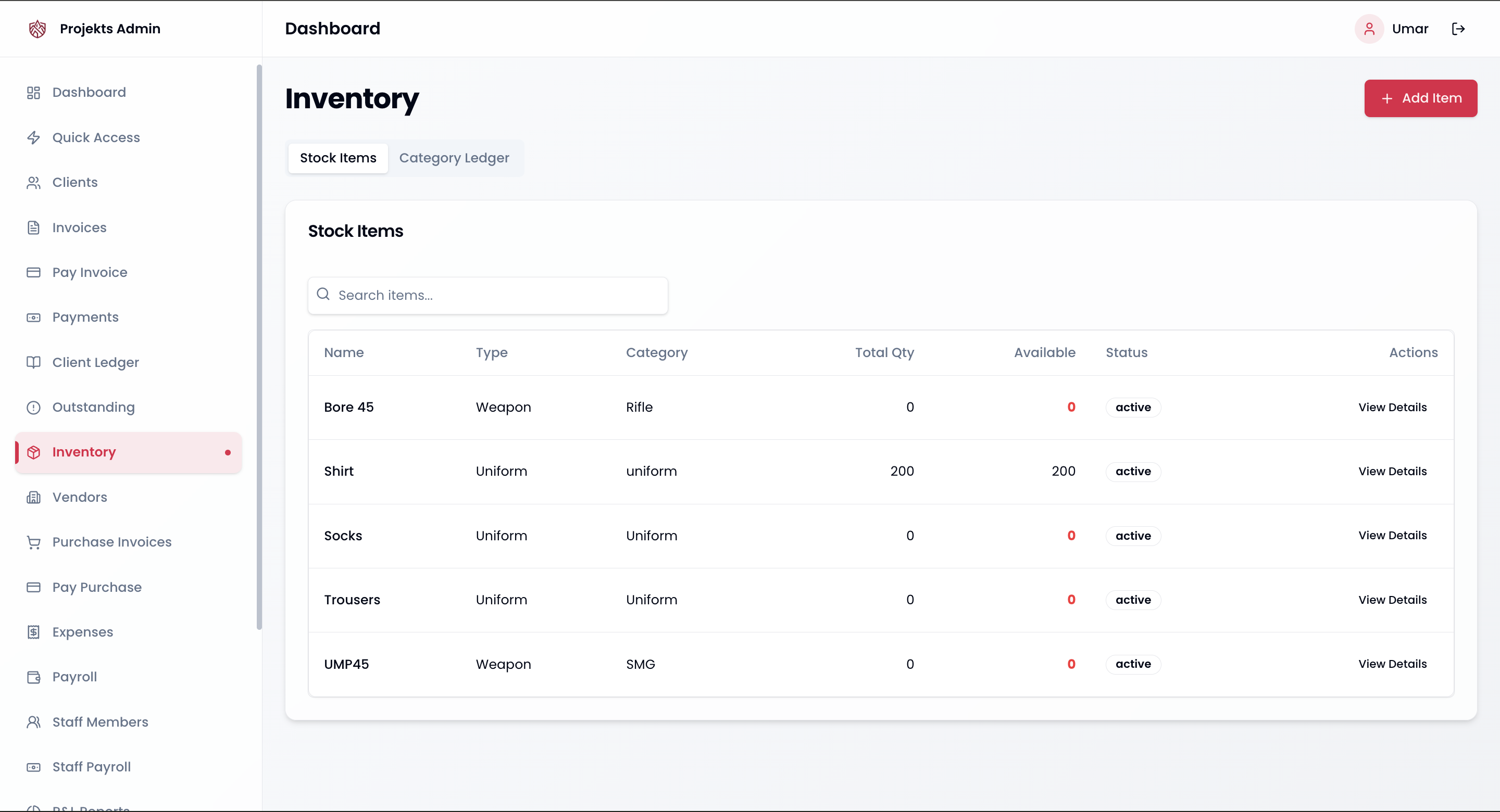Click the sidebar scrollbar
The height and width of the screenshot is (812, 1500).
(x=259, y=347)
